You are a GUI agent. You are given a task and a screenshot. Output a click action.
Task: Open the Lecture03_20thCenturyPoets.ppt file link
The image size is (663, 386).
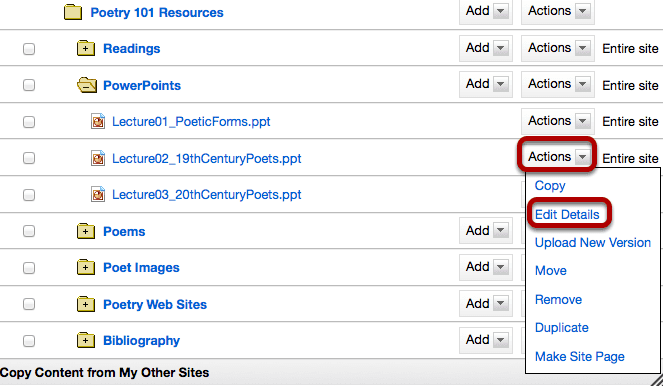(206, 194)
